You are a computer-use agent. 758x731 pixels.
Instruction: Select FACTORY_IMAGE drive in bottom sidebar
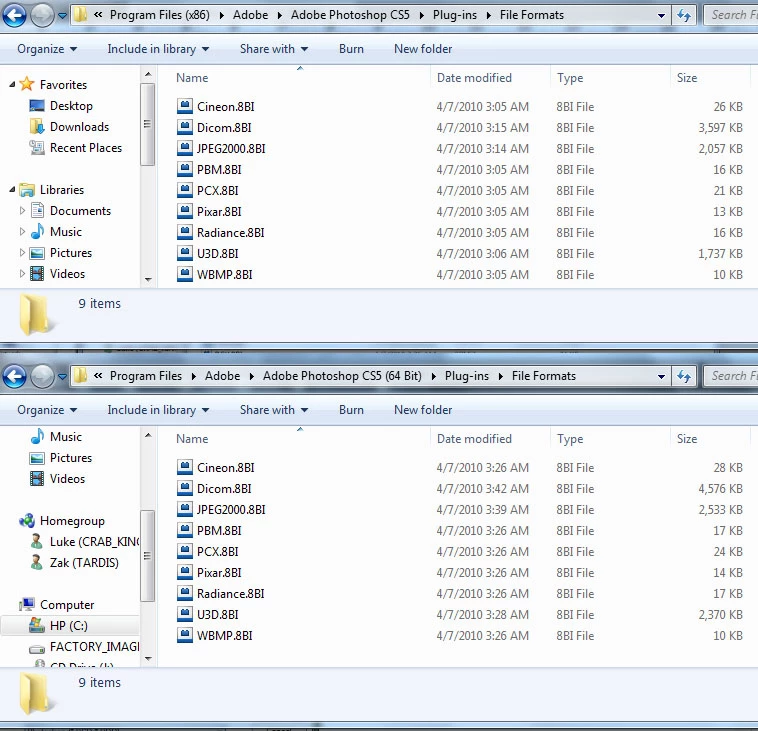tap(84, 647)
